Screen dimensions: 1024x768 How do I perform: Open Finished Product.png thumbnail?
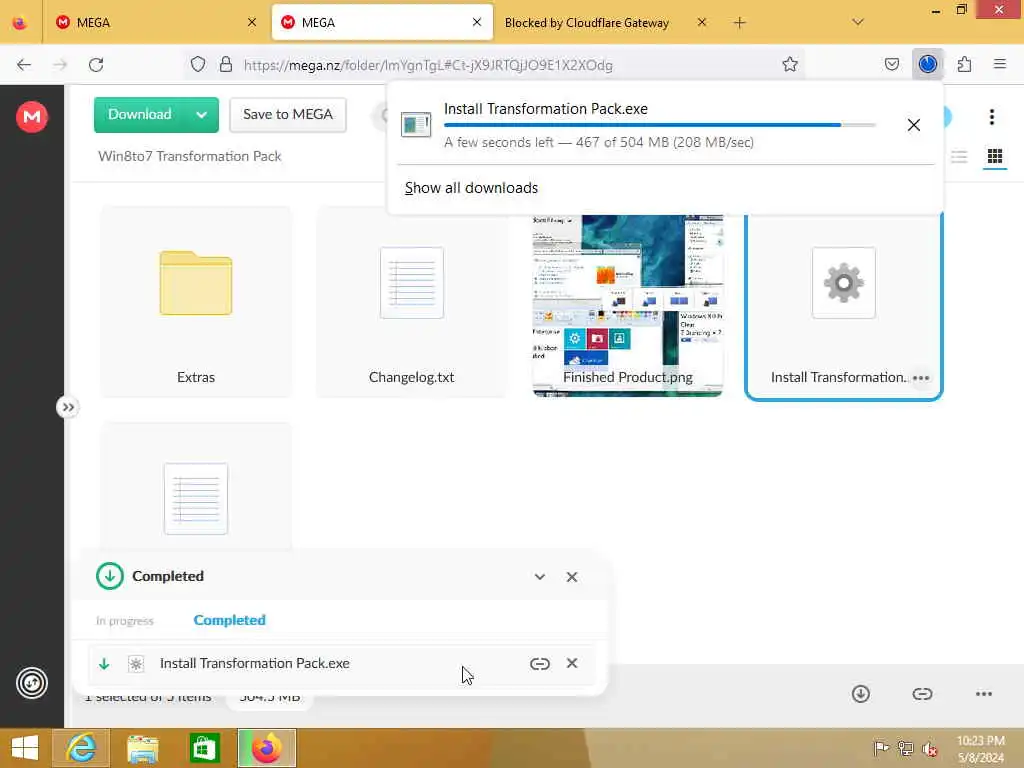(x=628, y=305)
